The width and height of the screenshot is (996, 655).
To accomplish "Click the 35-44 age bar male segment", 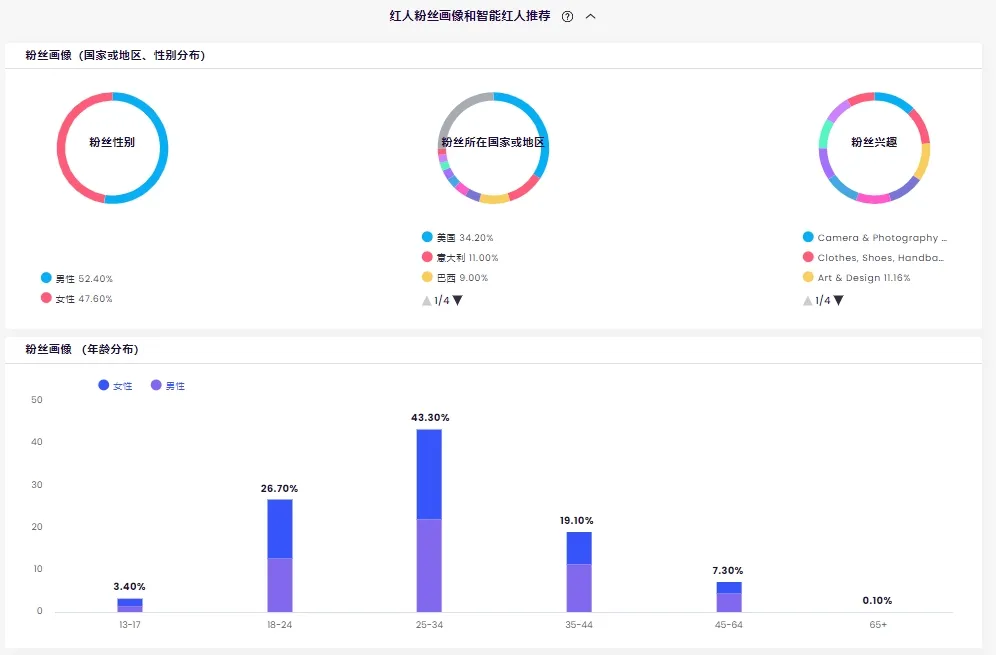I will click(x=579, y=588).
